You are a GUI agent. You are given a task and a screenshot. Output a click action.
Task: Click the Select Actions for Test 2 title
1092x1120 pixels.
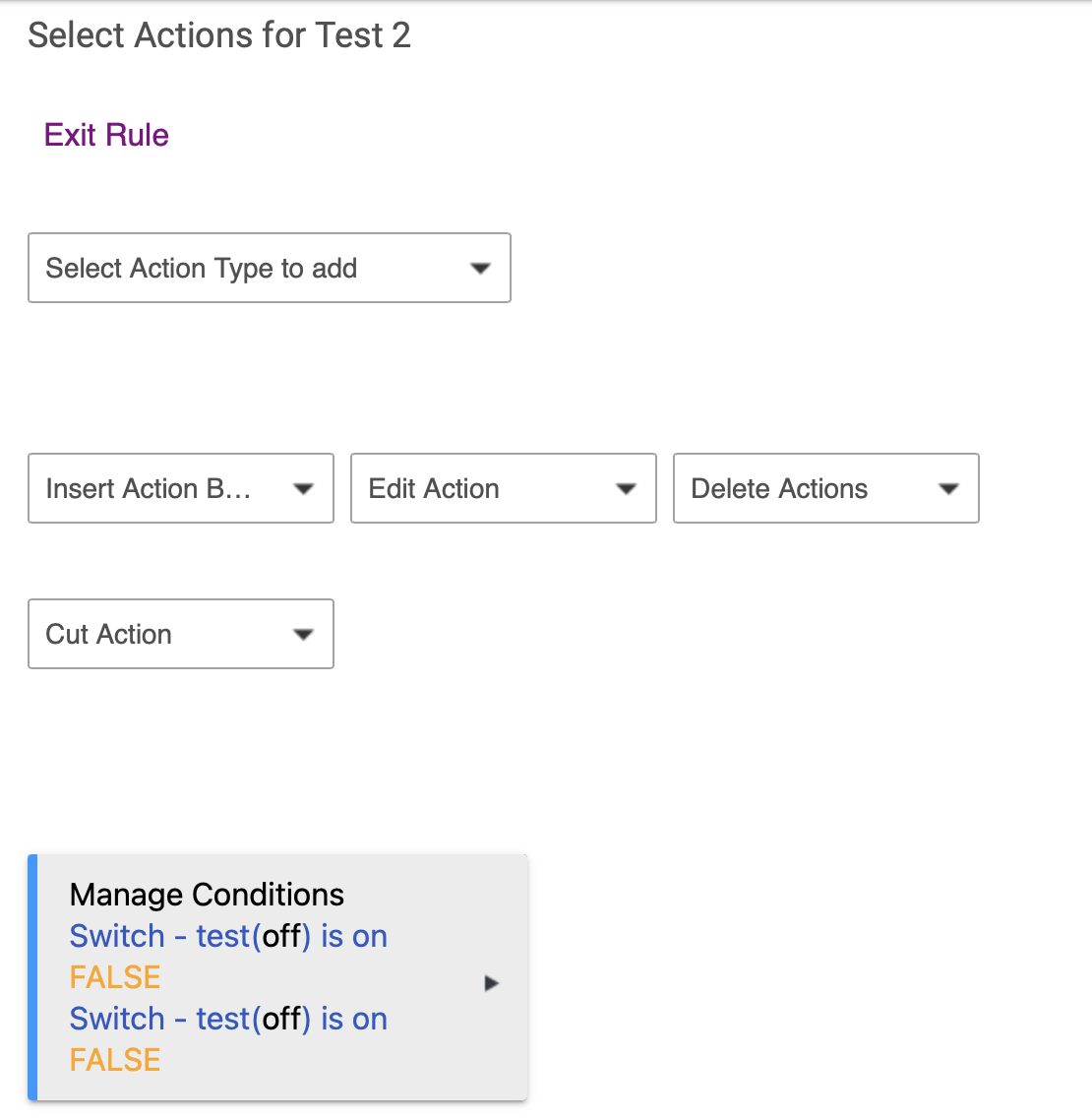coord(219,35)
